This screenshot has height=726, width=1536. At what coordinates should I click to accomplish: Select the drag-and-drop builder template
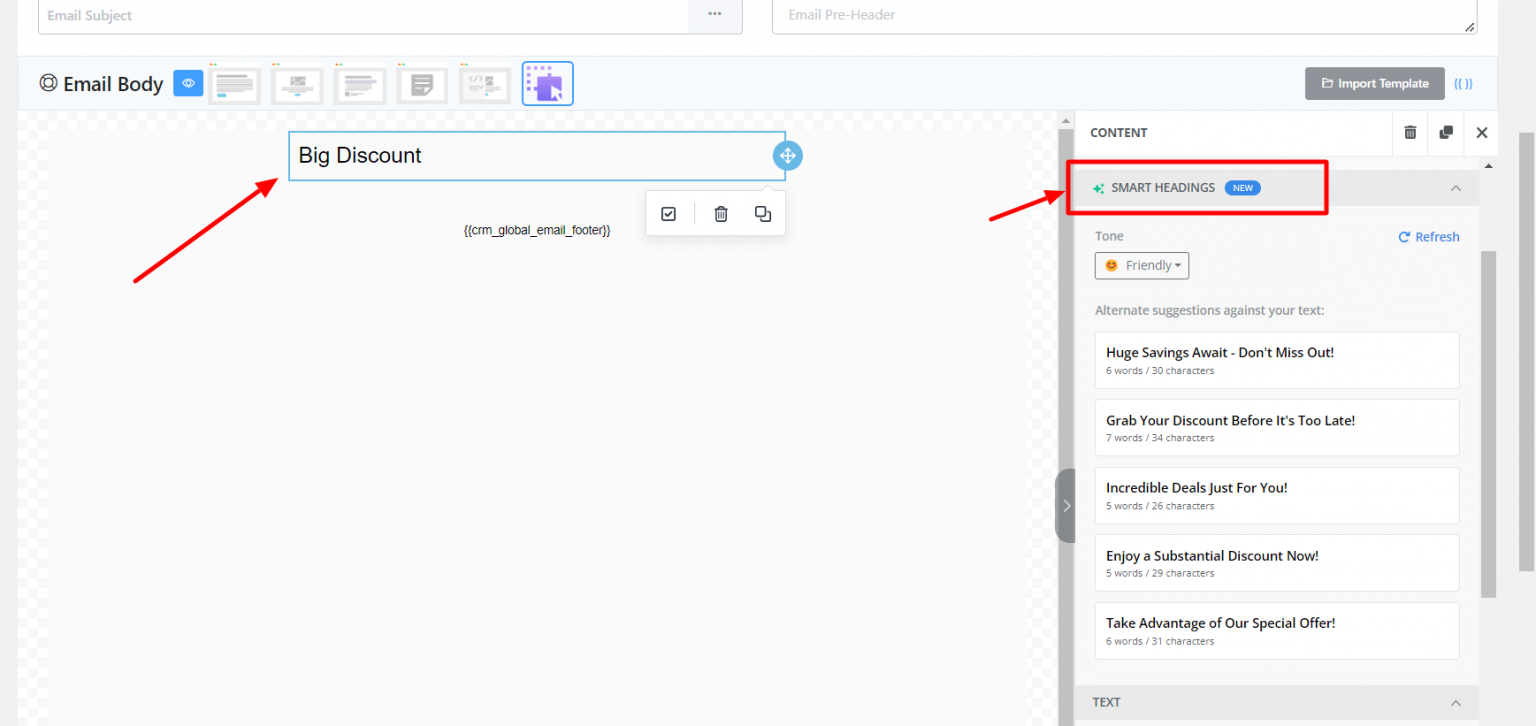(x=547, y=83)
